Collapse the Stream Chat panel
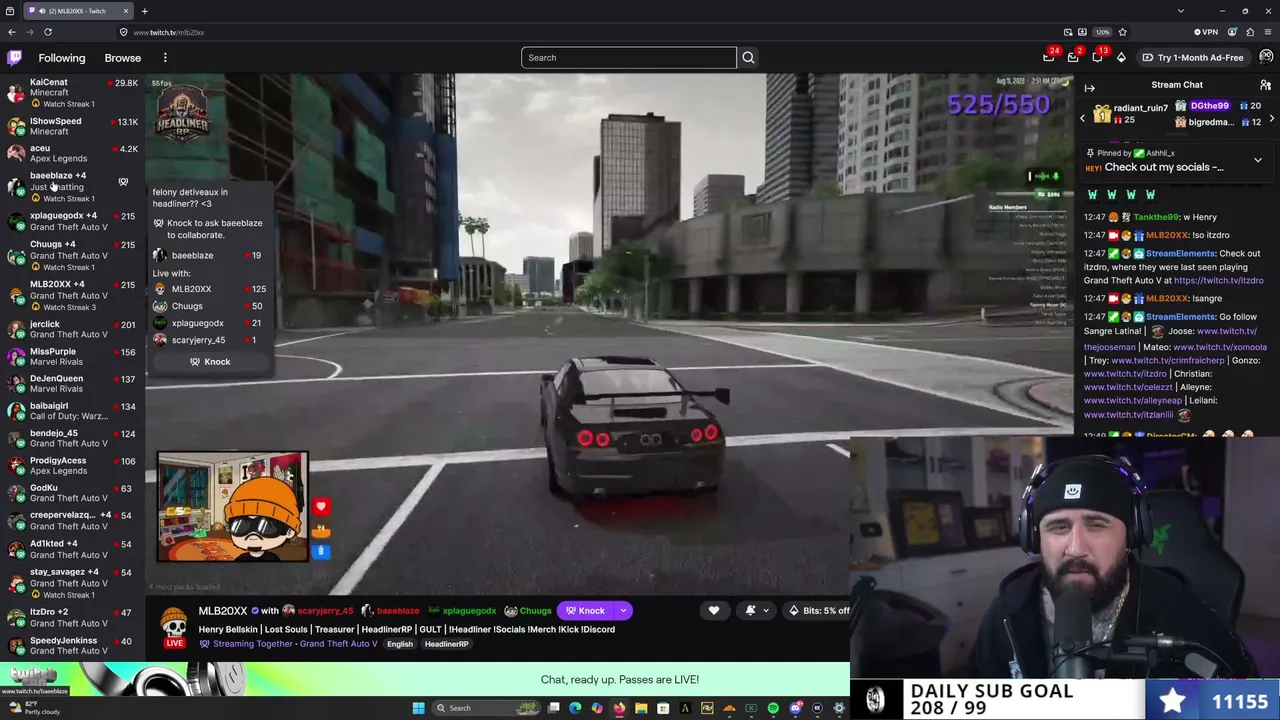Image resolution: width=1280 pixels, height=720 pixels. point(1090,88)
